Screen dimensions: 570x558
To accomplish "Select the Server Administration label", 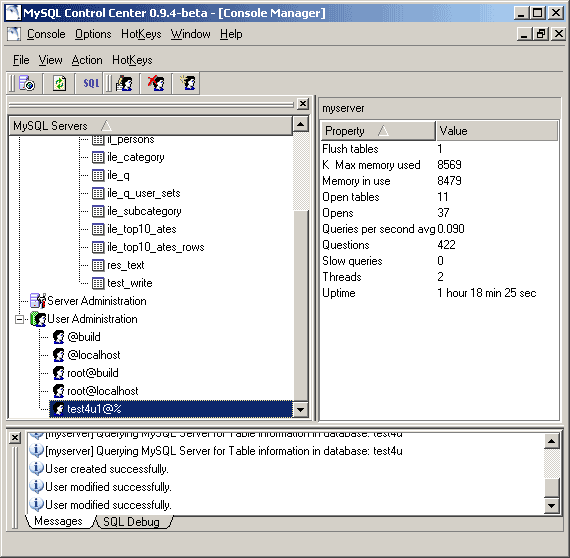I will 97,301.
